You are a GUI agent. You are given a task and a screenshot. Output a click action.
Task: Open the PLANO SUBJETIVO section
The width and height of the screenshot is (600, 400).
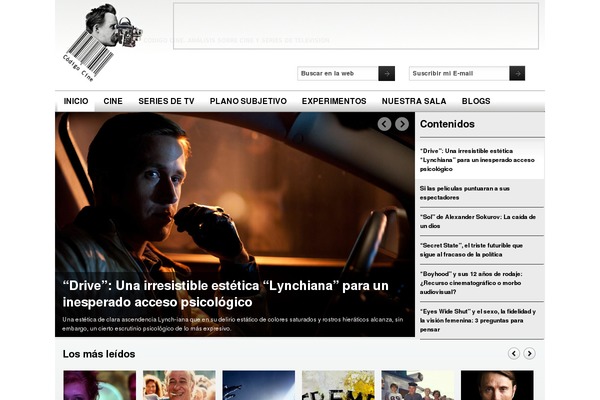pyautogui.click(x=248, y=101)
